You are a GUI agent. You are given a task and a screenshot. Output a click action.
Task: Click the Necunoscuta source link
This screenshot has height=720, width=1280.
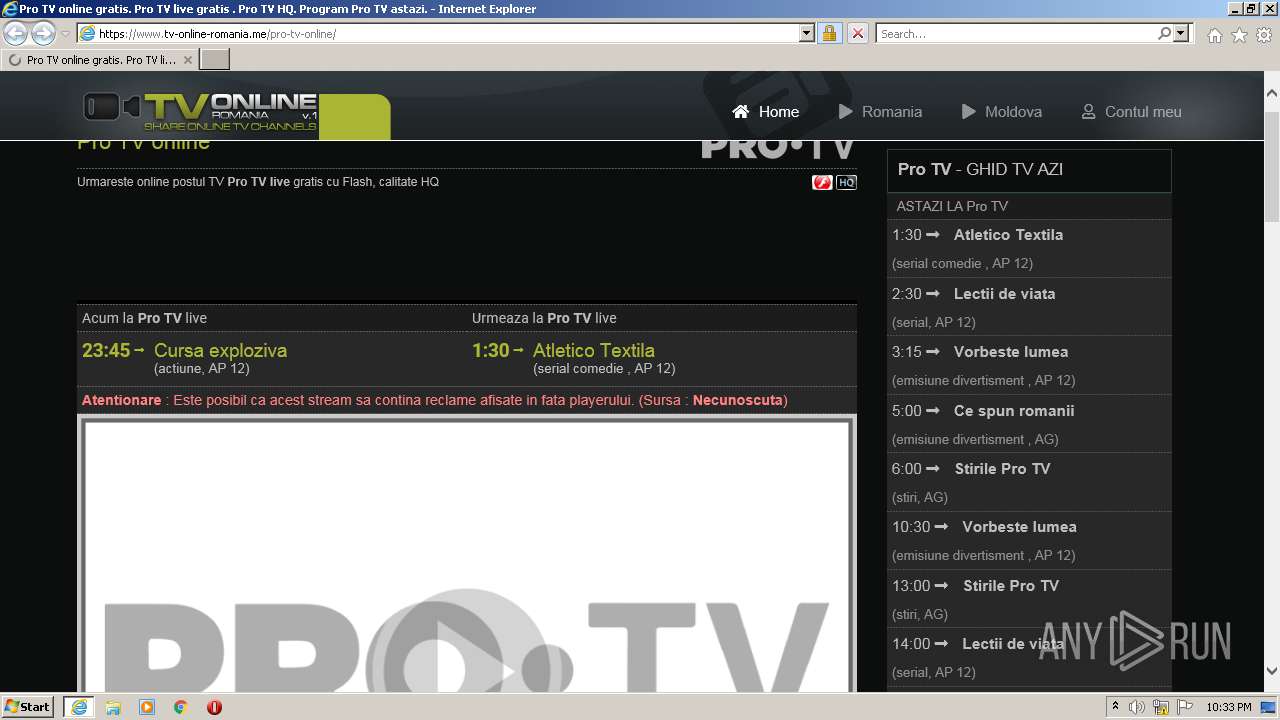(x=738, y=400)
